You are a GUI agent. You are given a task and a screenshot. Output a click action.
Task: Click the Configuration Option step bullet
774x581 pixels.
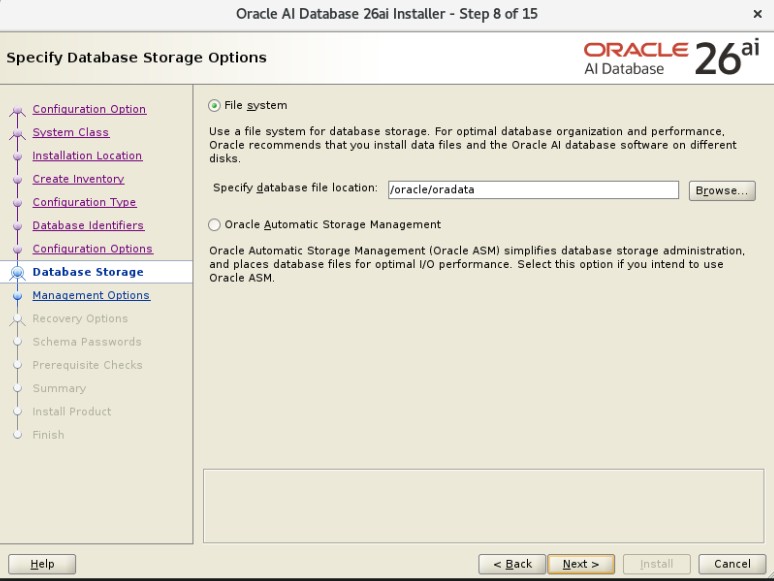tap(18, 110)
